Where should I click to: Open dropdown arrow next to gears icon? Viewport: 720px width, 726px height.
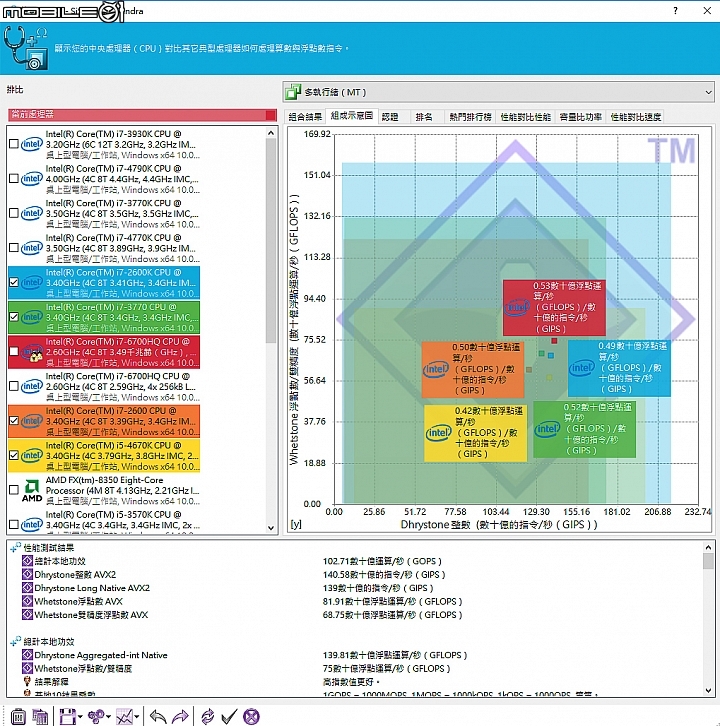coord(108,717)
